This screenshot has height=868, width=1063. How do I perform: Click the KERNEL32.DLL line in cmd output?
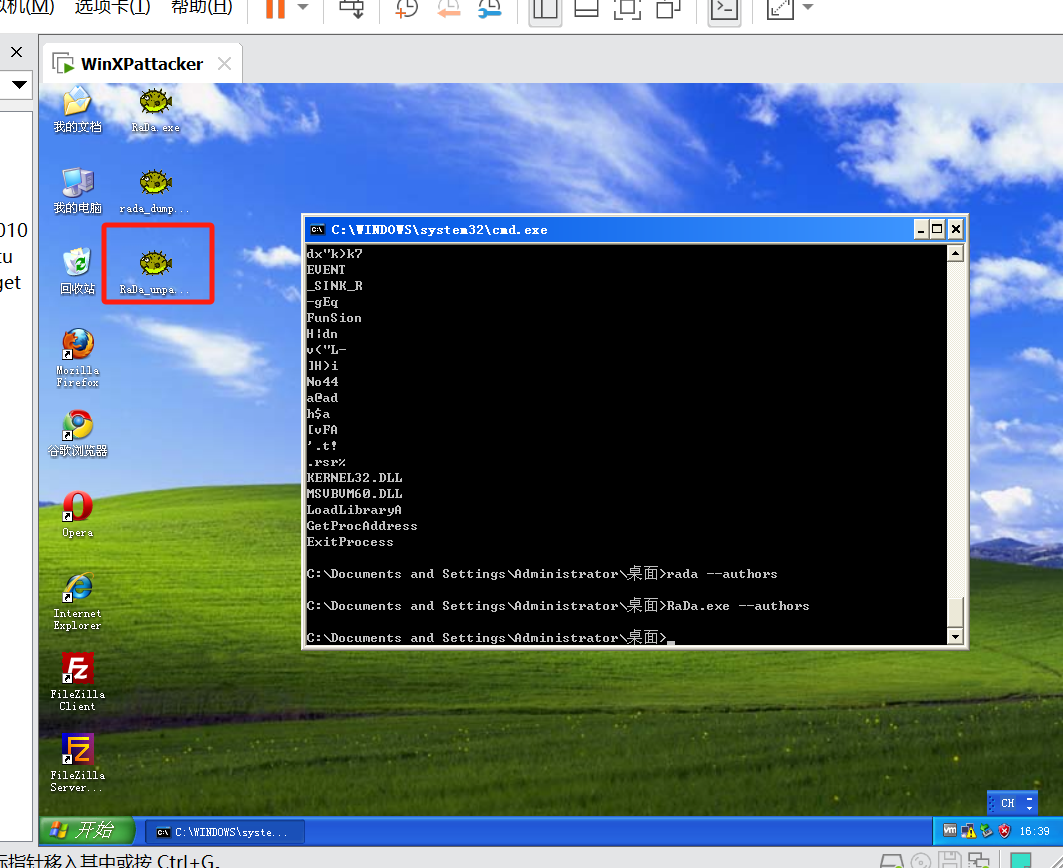[x=355, y=477]
